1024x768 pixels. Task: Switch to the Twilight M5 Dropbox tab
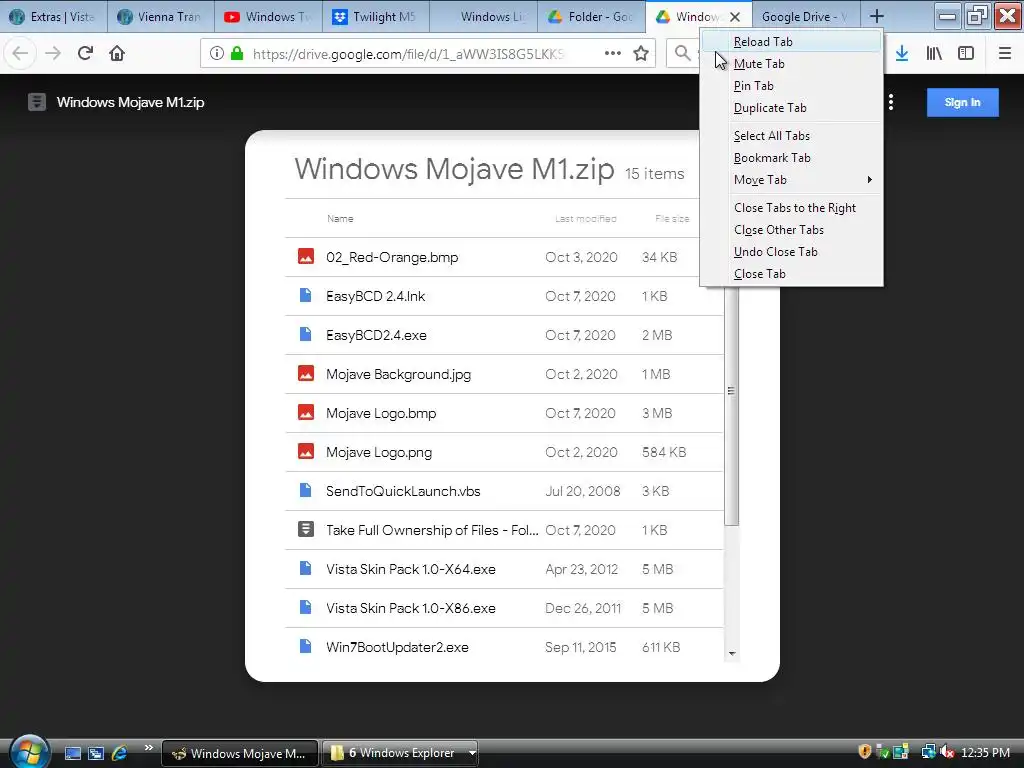click(x=376, y=17)
